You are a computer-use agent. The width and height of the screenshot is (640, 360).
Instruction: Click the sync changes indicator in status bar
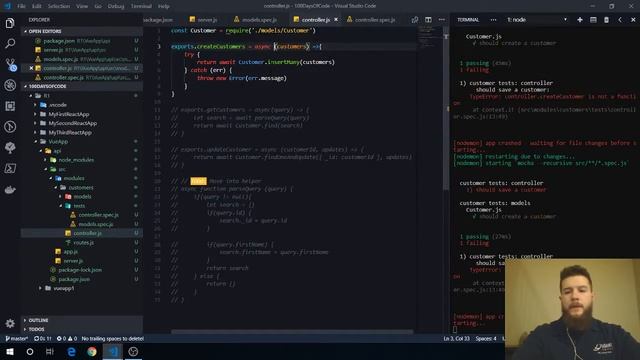pos(43,338)
